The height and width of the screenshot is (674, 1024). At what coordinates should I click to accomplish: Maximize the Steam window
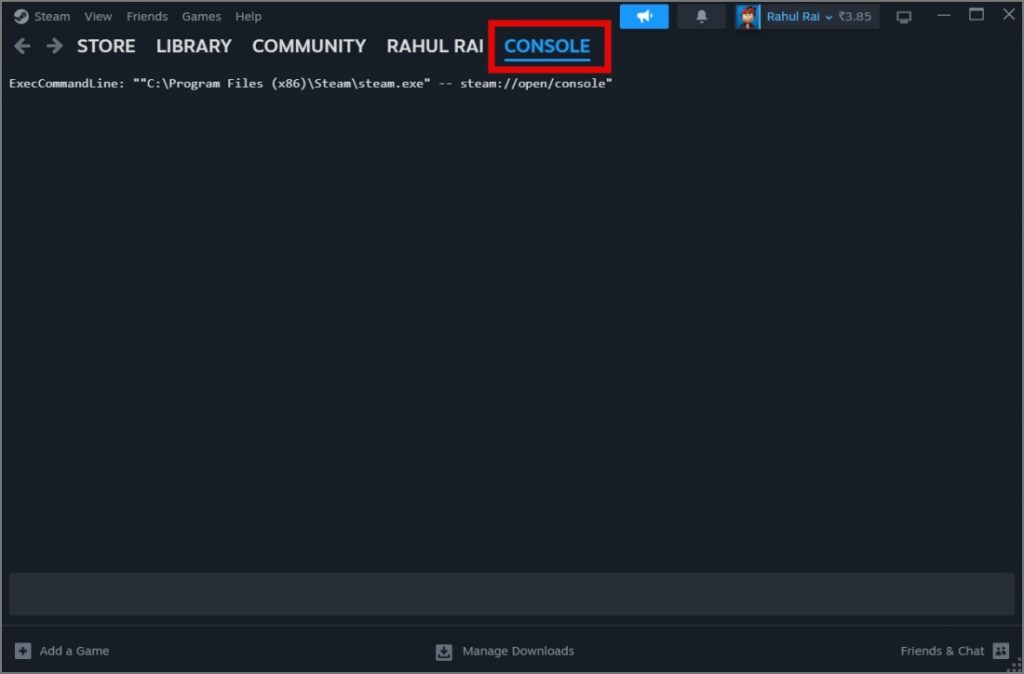976,14
